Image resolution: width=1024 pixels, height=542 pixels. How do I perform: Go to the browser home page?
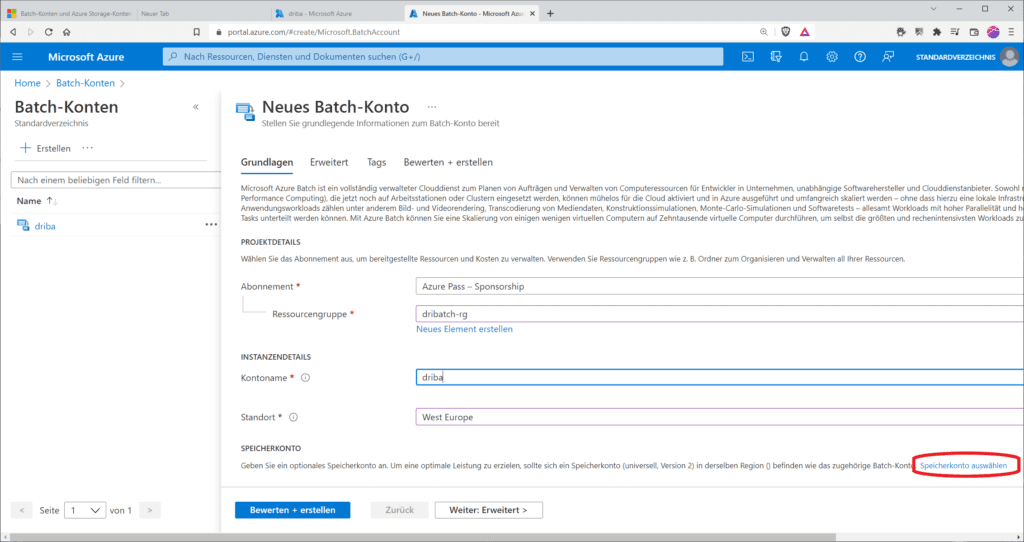pos(67,31)
